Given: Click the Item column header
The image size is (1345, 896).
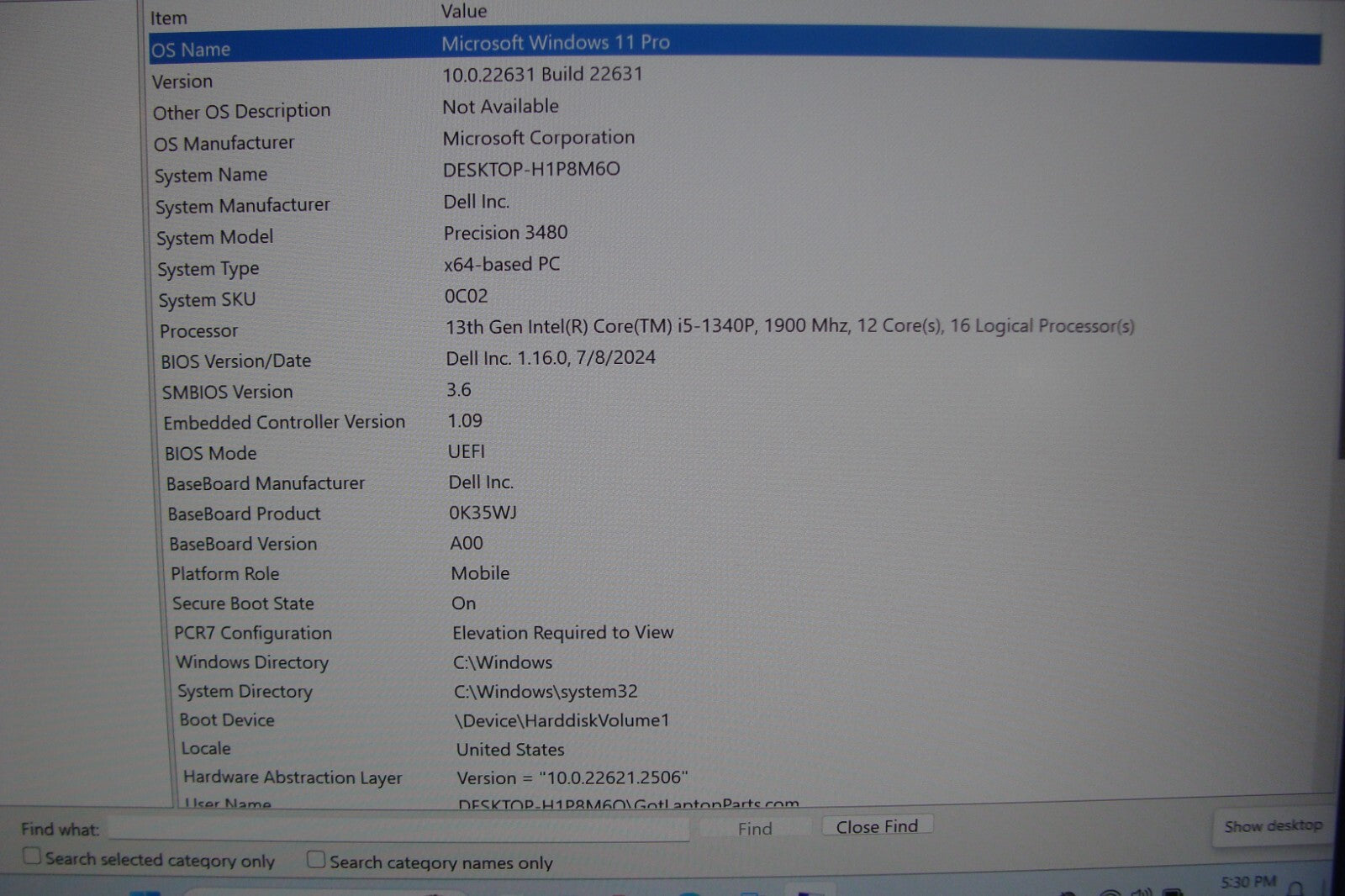Looking at the screenshot, I should [169, 18].
